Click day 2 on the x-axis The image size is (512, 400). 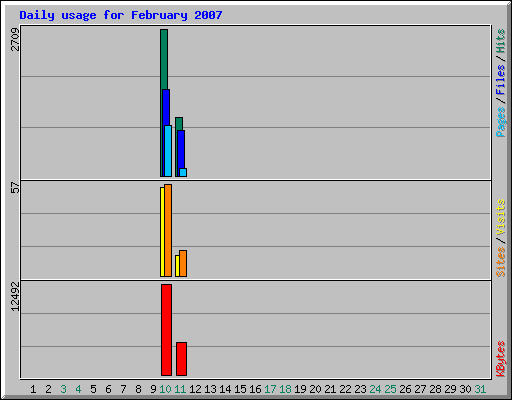coord(48,389)
